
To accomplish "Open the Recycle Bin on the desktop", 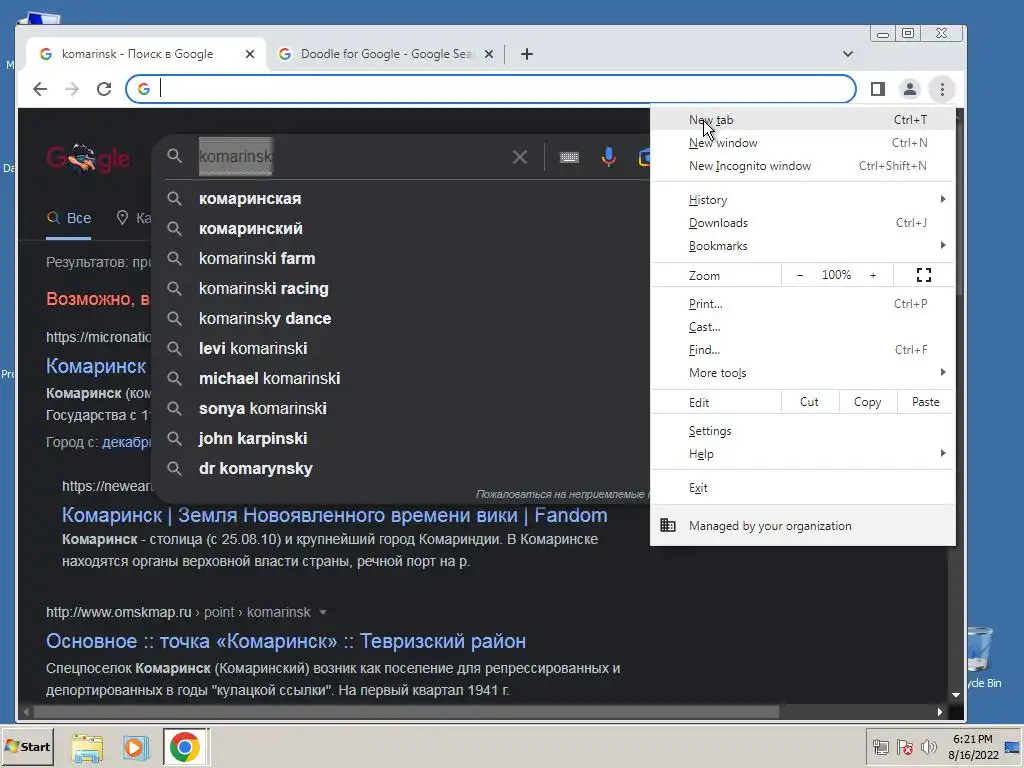I will point(980,656).
